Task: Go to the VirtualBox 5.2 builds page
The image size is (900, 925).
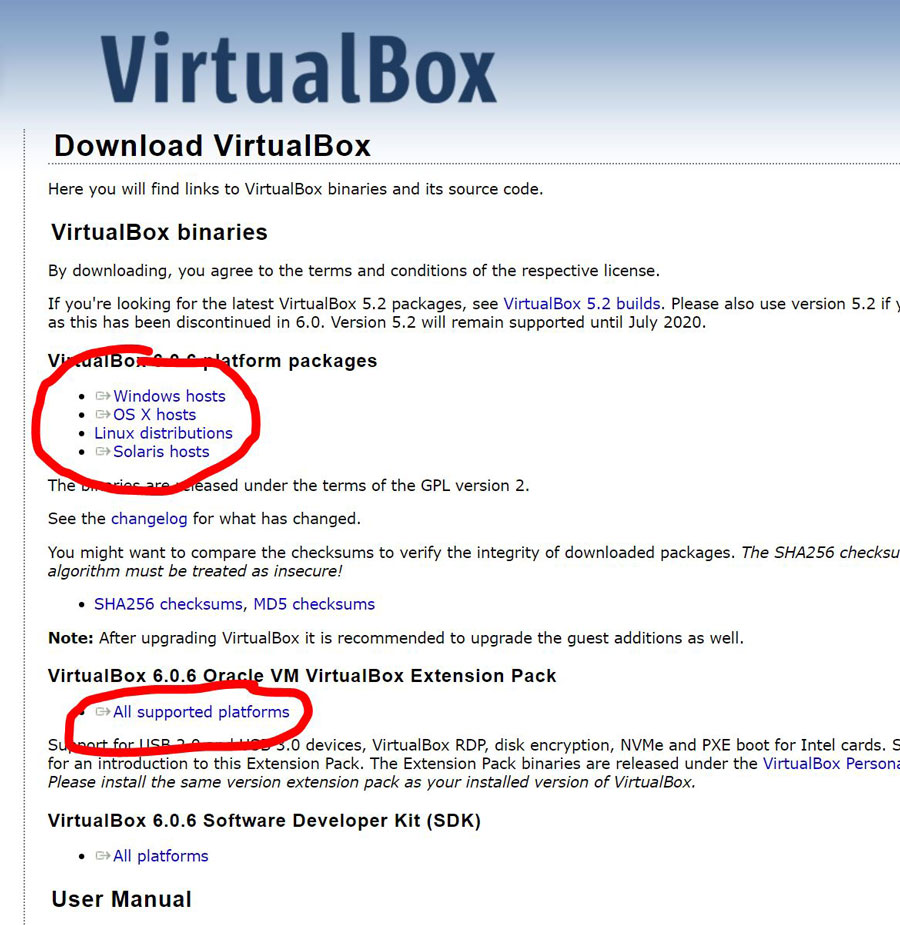Action: pos(581,303)
